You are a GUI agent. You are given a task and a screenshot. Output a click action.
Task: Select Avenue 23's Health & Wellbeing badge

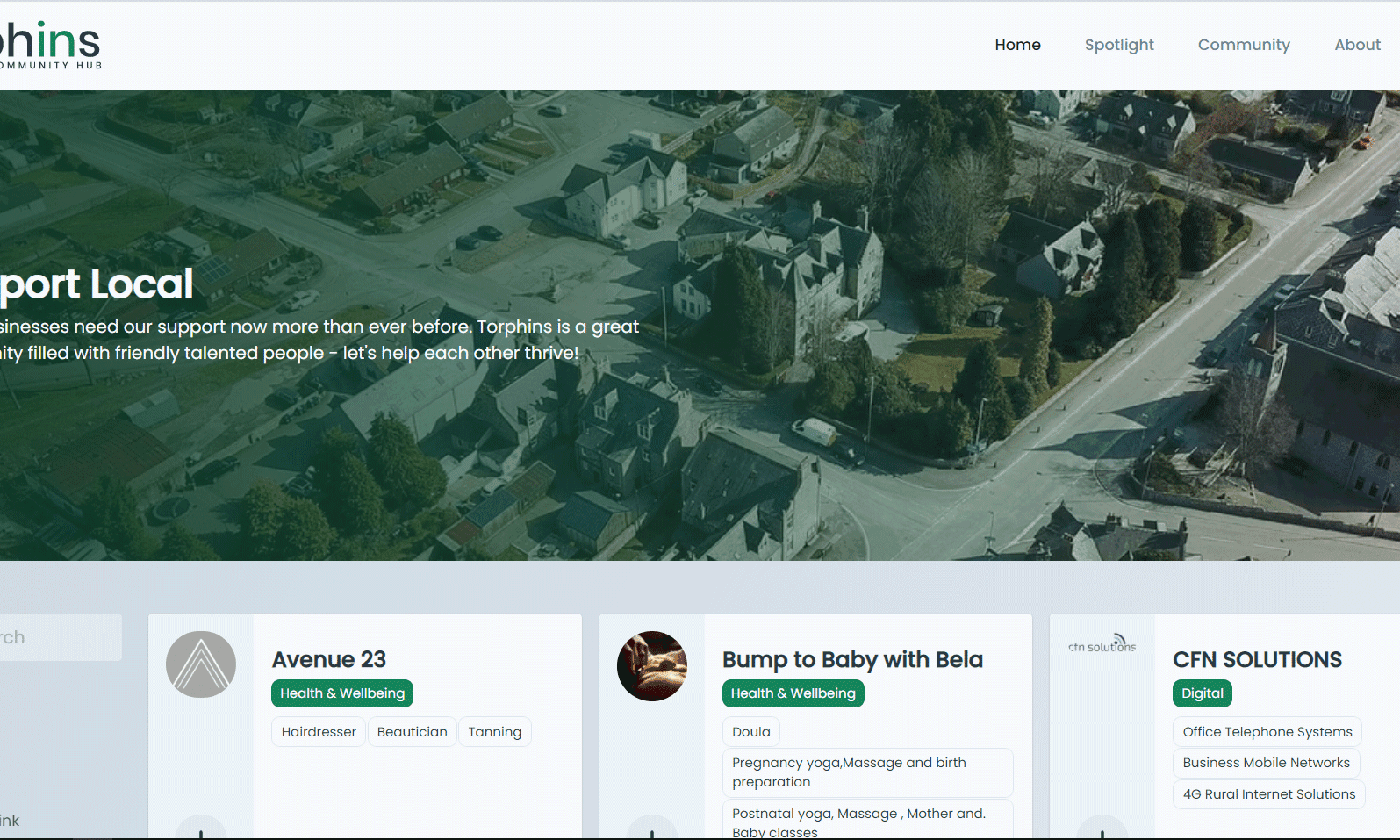click(x=342, y=693)
